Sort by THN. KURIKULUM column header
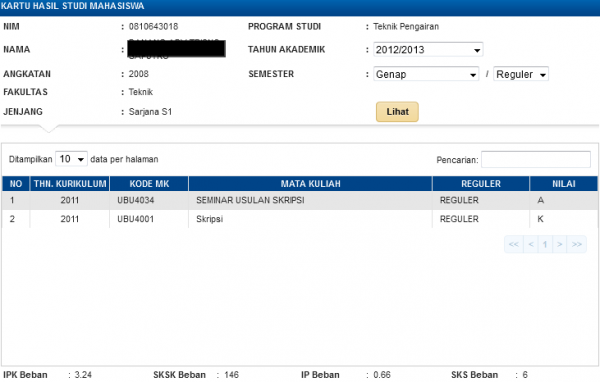The image size is (600, 382). [70, 184]
